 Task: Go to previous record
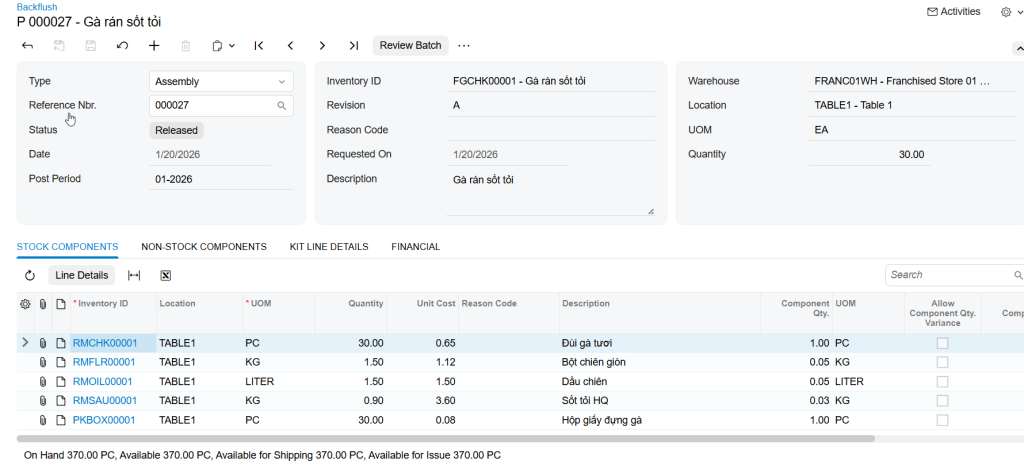click(x=291, y=46)
